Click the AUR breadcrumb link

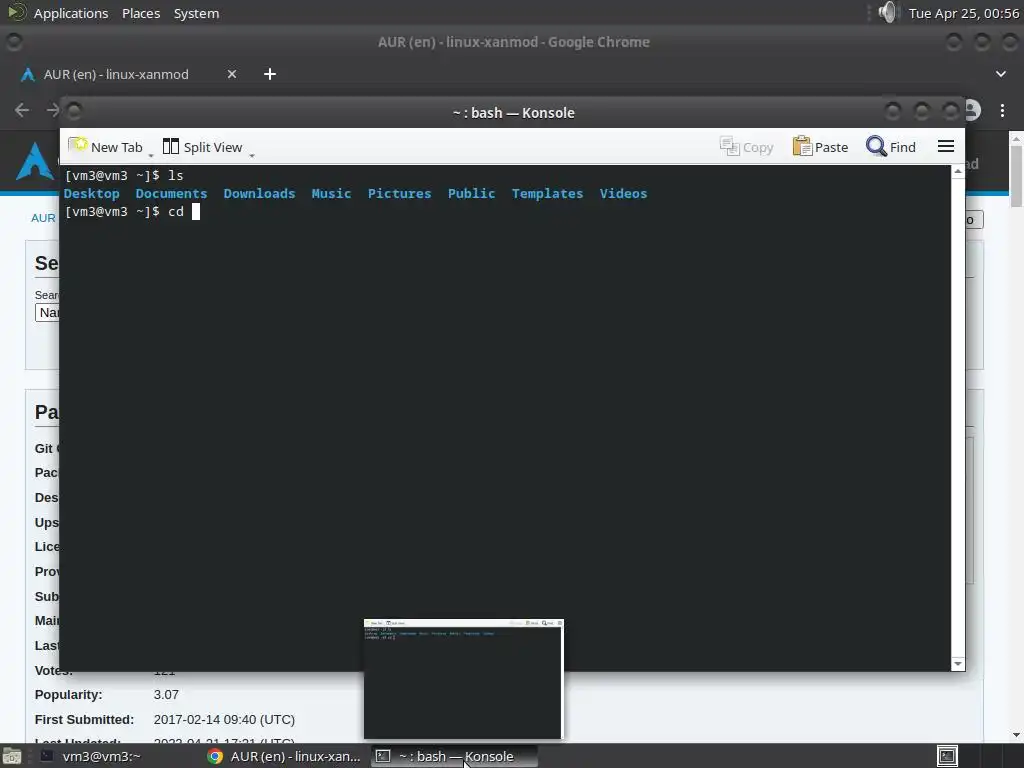click(43, 218)
